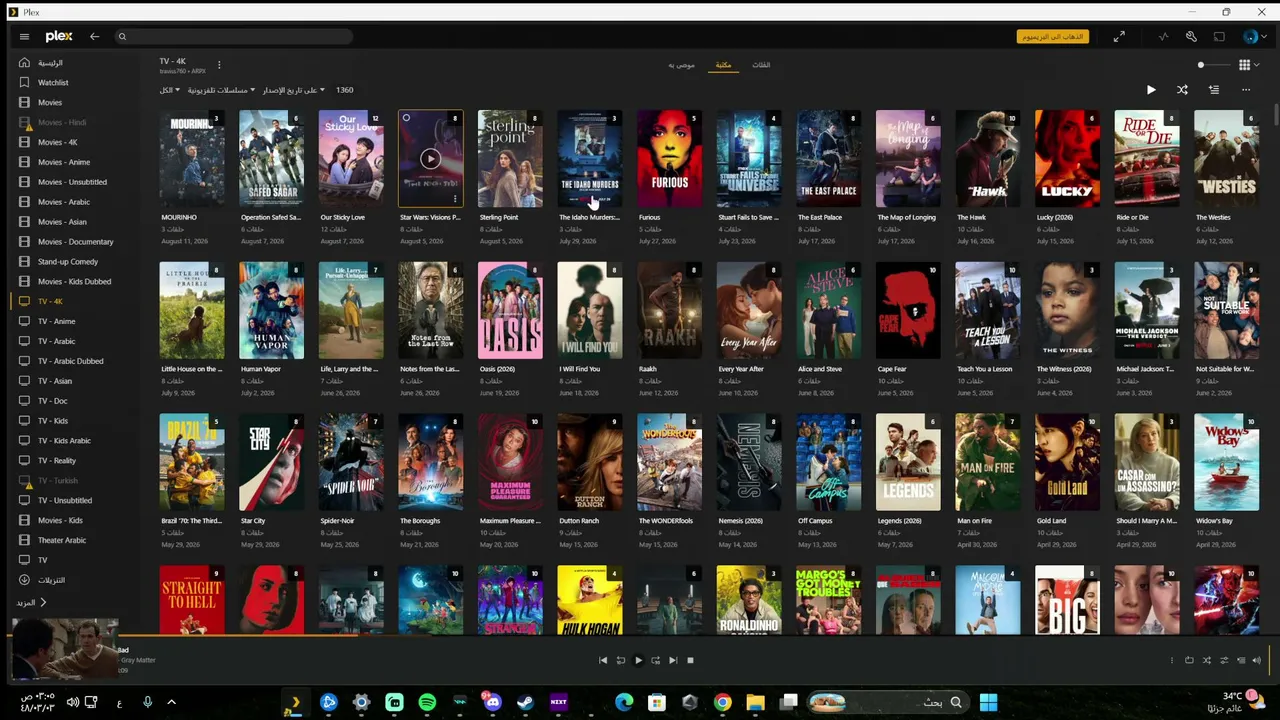
Task: Switch to the 'موصى به' recommended tab
Action: pos(682,65)
